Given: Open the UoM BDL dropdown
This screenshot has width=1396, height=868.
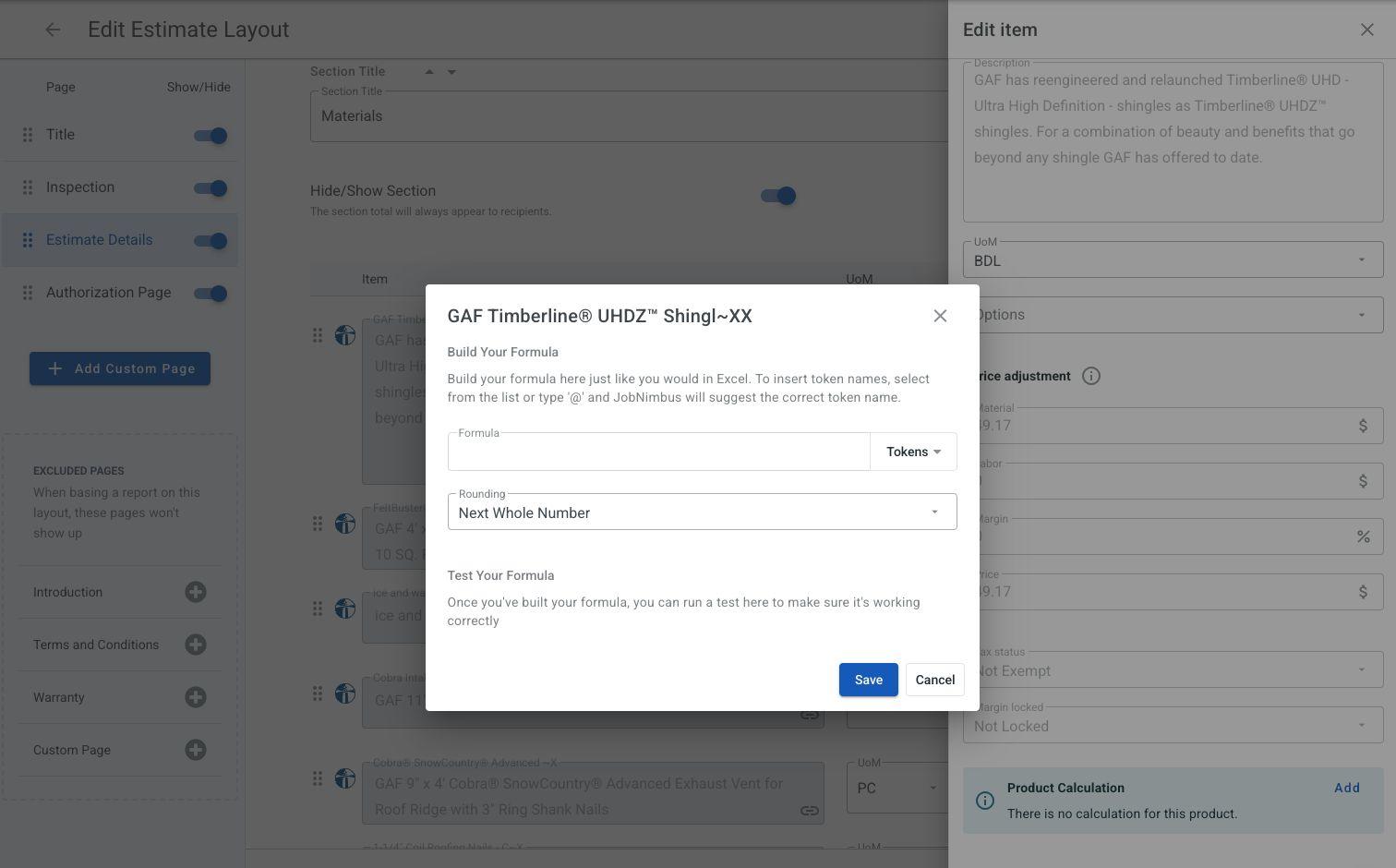Looking at the screenshot, I should pyautogui.click(x=1173, y=260).
